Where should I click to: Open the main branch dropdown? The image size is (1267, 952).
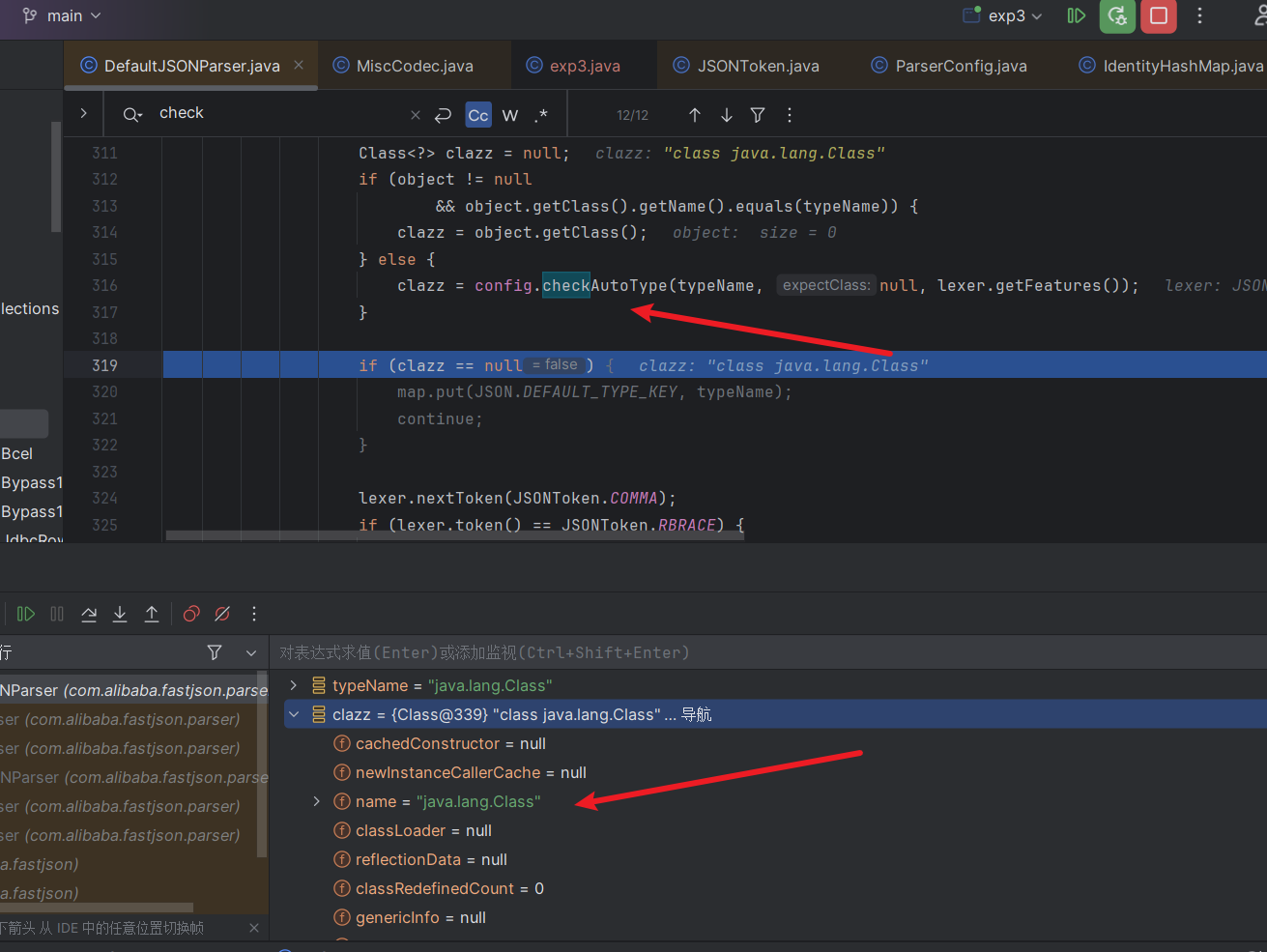pos(62,15)
